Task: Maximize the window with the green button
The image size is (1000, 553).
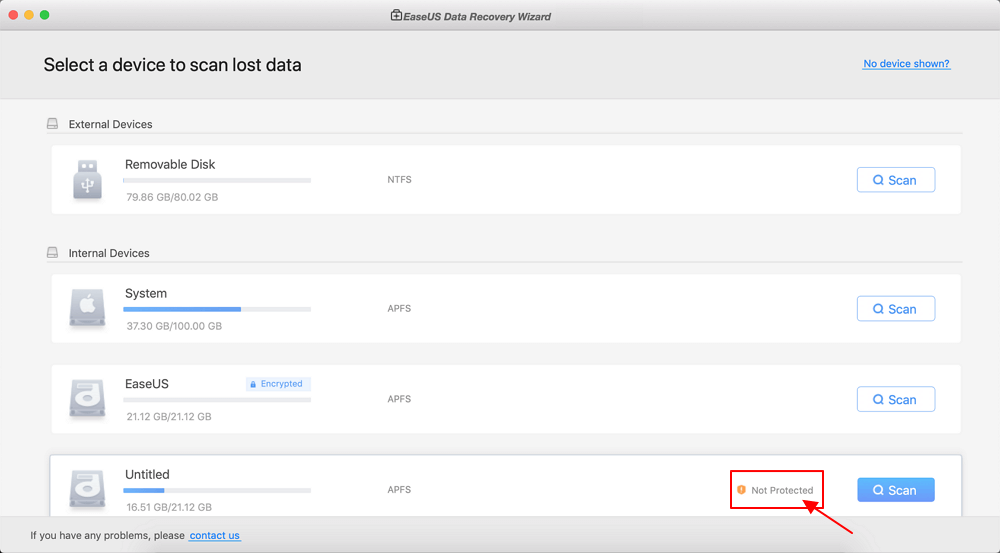Action: 45,15
